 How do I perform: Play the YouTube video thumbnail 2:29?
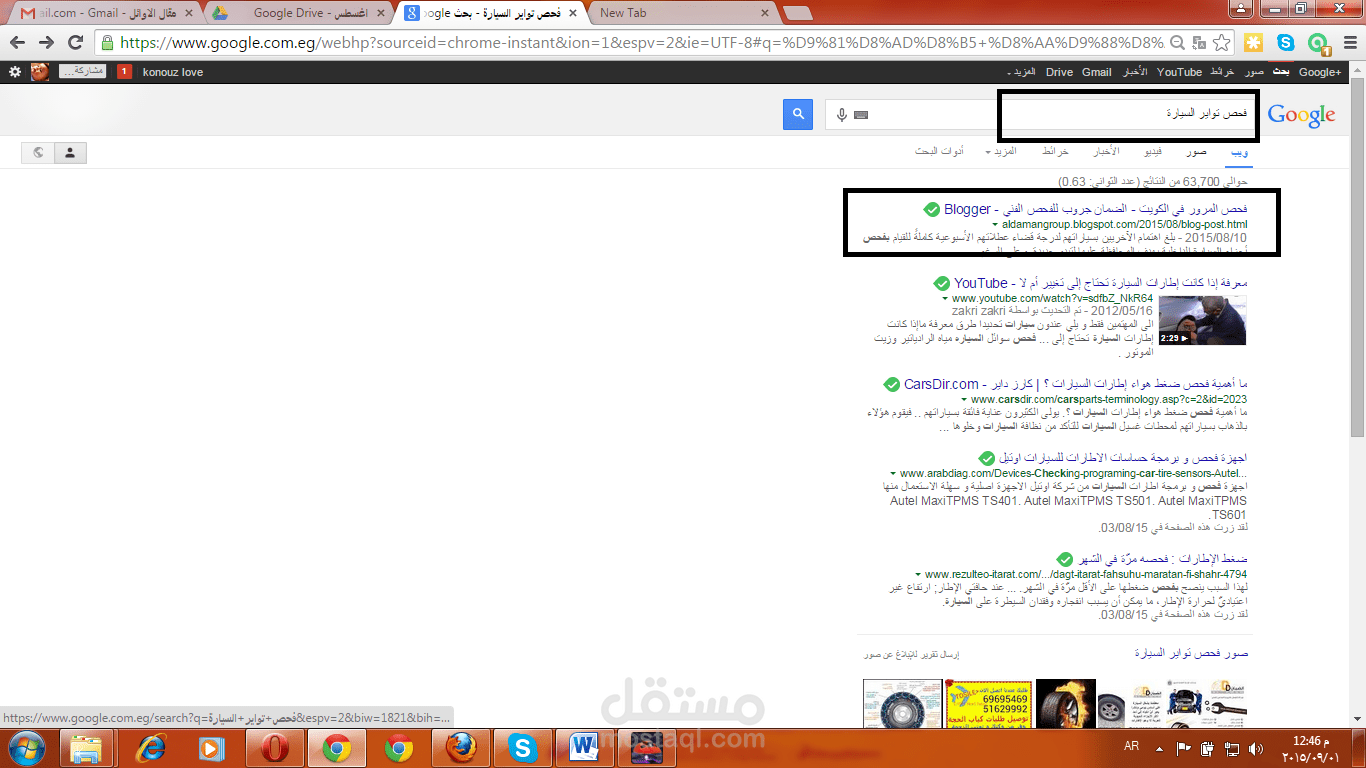[x=1202, y=320]
